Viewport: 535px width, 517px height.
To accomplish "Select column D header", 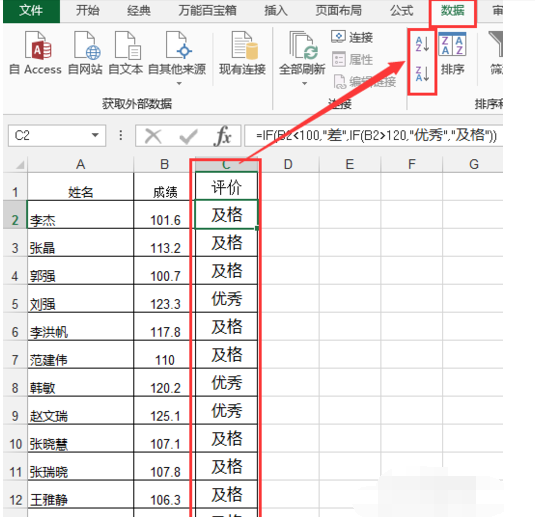I will click(x=288, y=164).
